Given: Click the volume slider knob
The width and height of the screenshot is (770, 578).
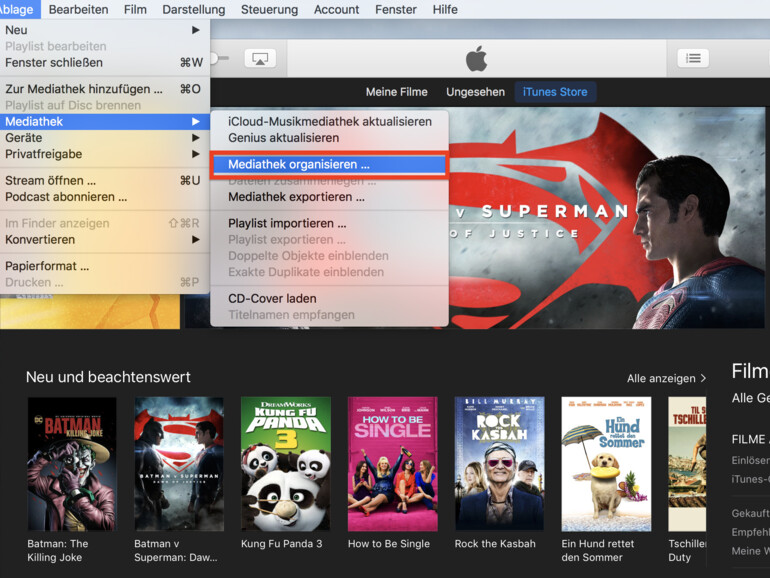Looking at the screenshot, I should click(214, 58).
